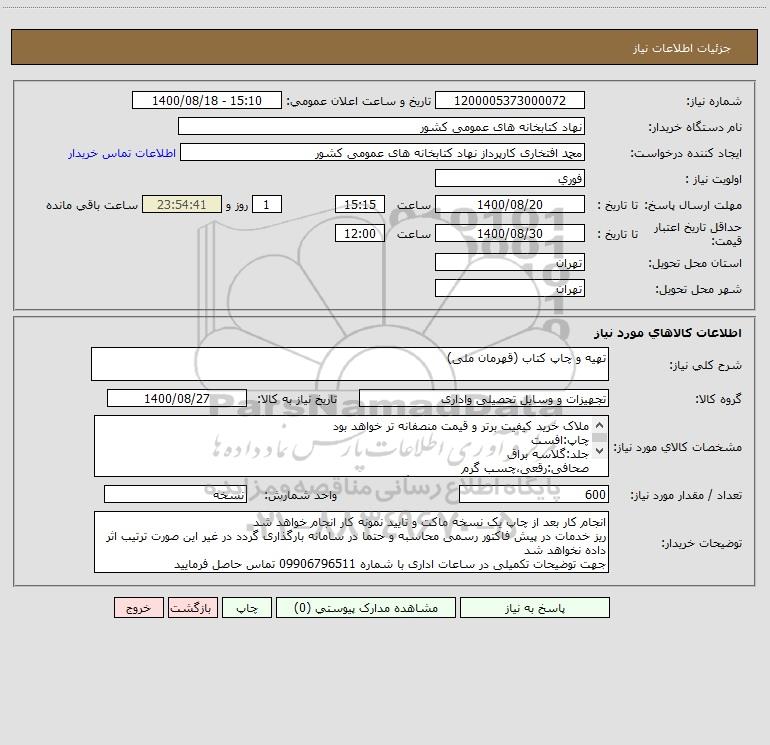Click specifications line جلد:گلاسه براق
Image resolution: width=770 pixels, height=745 pixels.
coord(548,454)
